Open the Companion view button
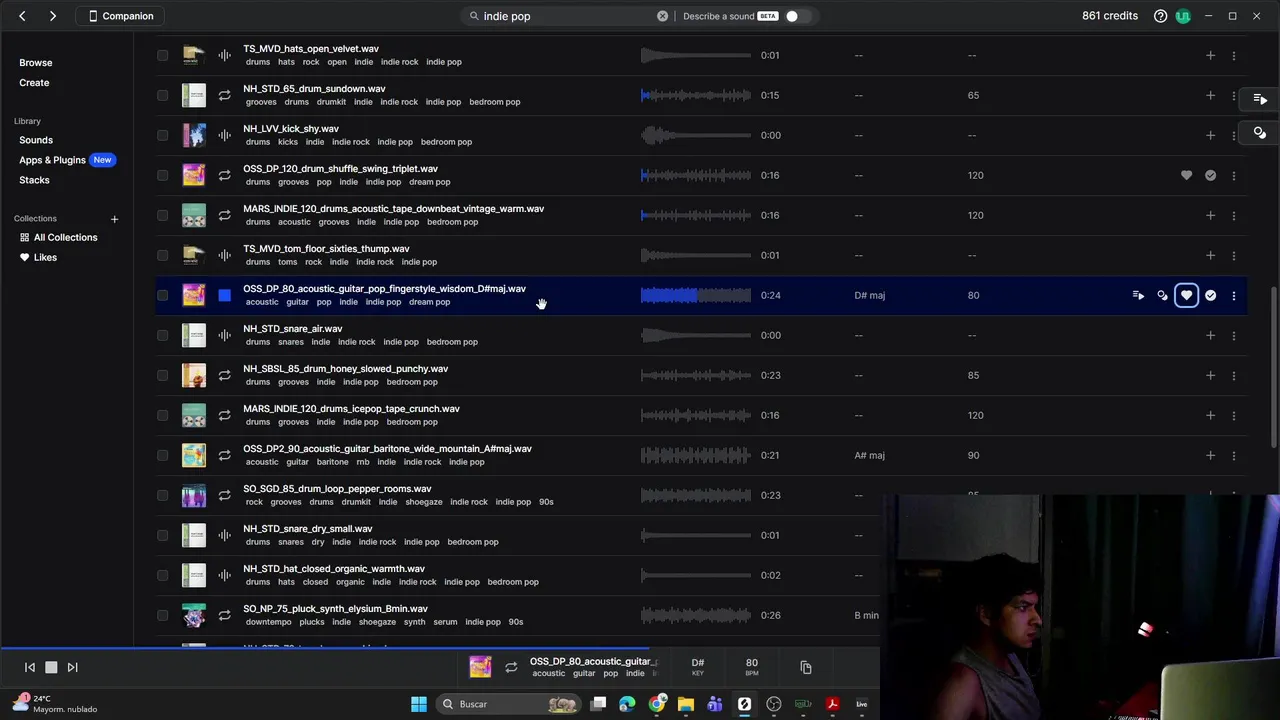 [122, 16]
